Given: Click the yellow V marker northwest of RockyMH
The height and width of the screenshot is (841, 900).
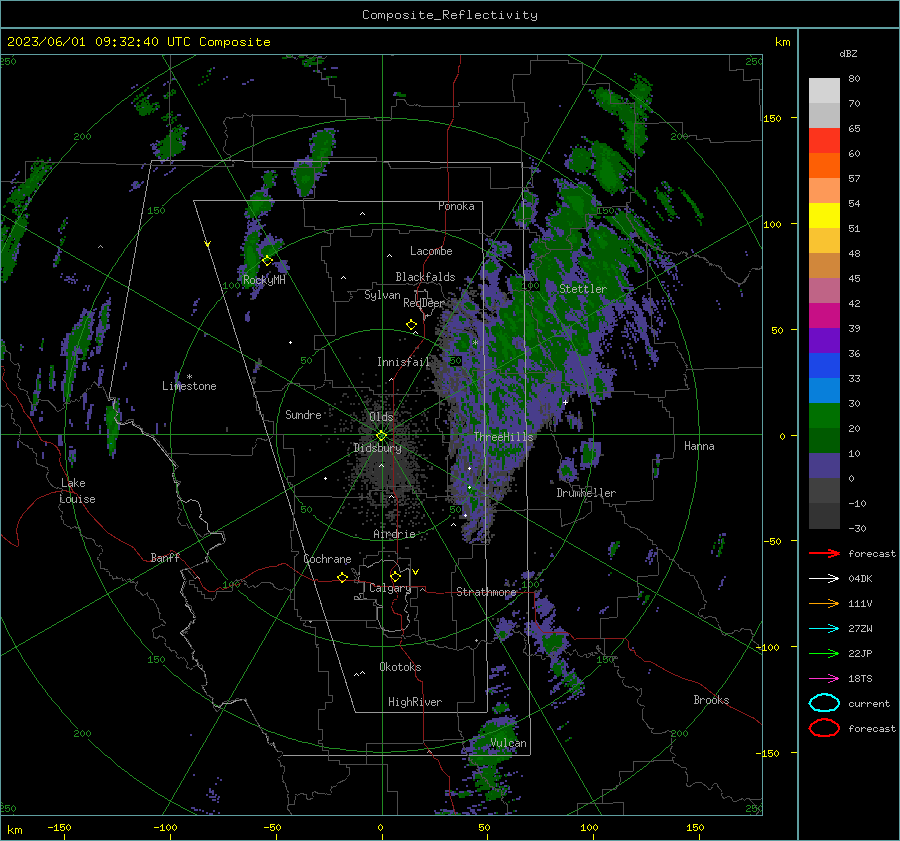Looking at the screenshot, I should tap(207, 244).
